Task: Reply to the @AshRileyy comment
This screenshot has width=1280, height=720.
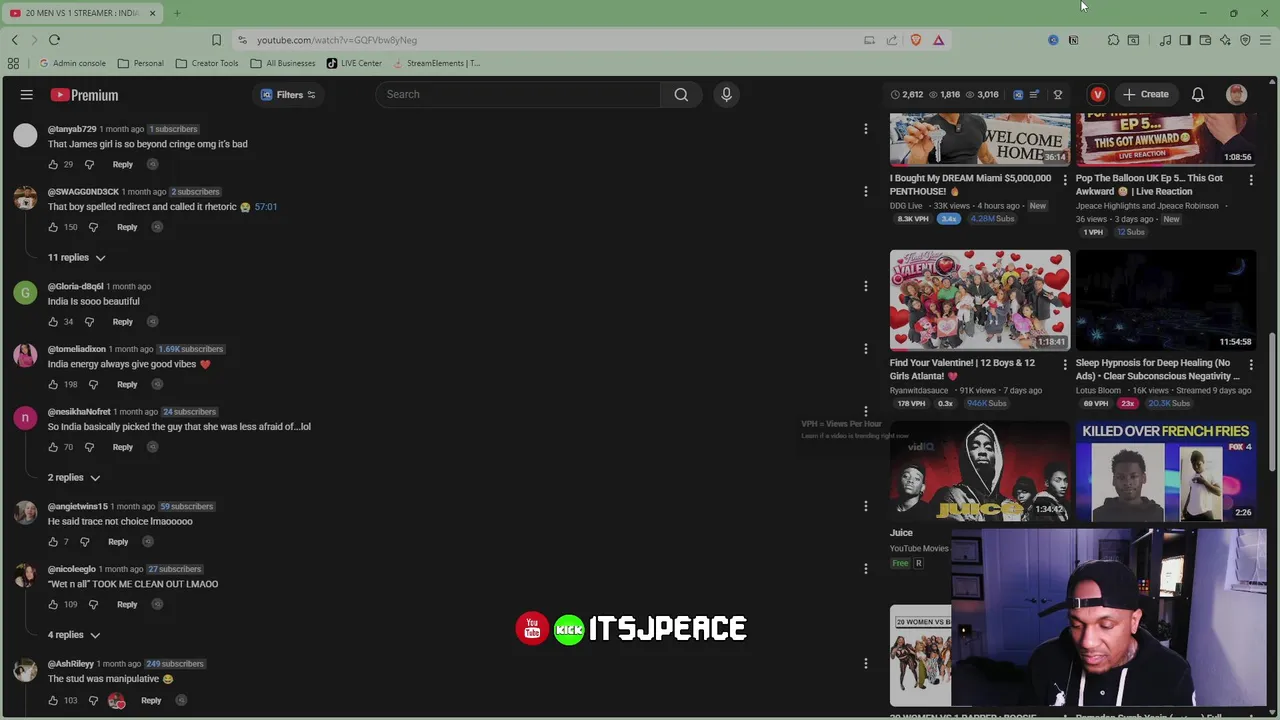Action: [151, 700]
